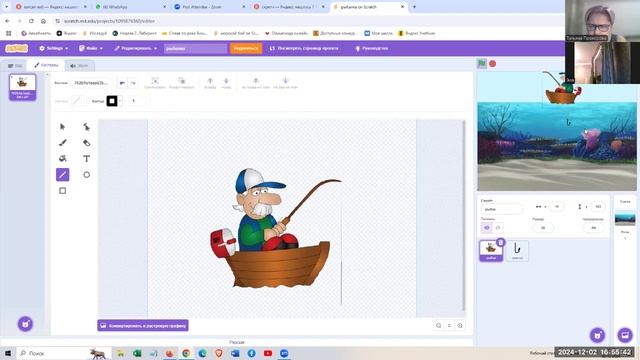Toggle sprite visibility to shown (eye icon)

[x=487, y=228]
